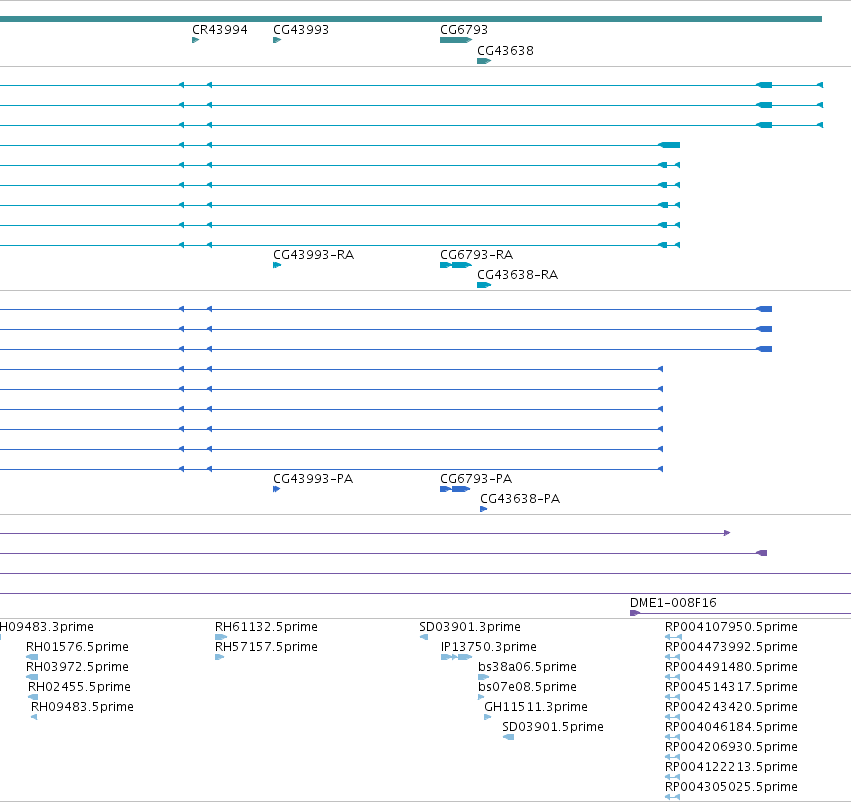Click the CG43993 gene label
The width and height of the screenshot is (851, 802).
coord(301,30)
